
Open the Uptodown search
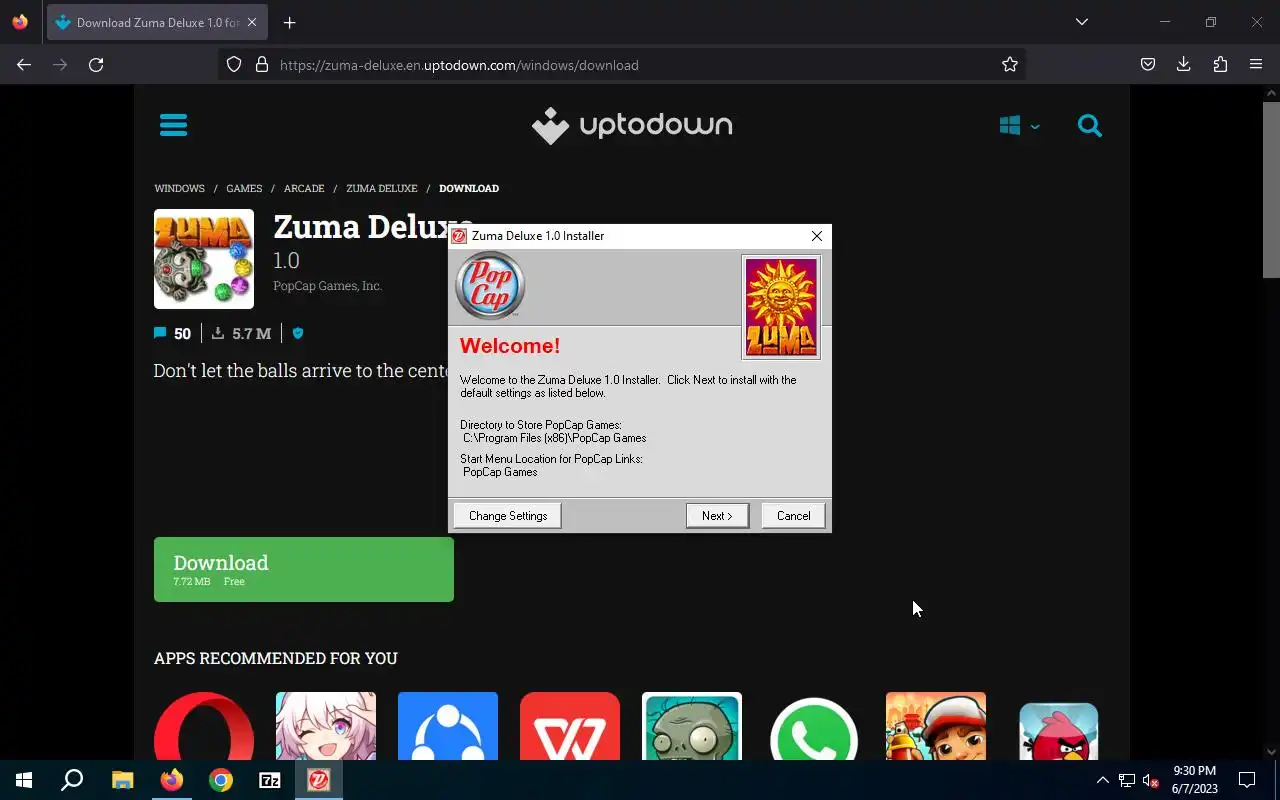pos(1090,126)
